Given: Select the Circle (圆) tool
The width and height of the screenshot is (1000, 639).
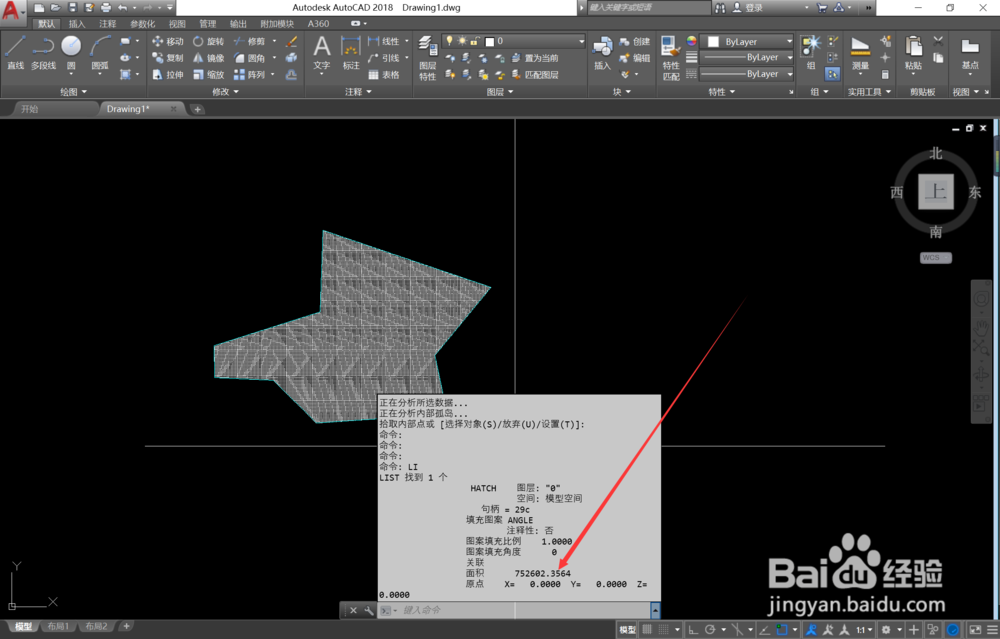Looking at the screenshot, I should point(71,52).
